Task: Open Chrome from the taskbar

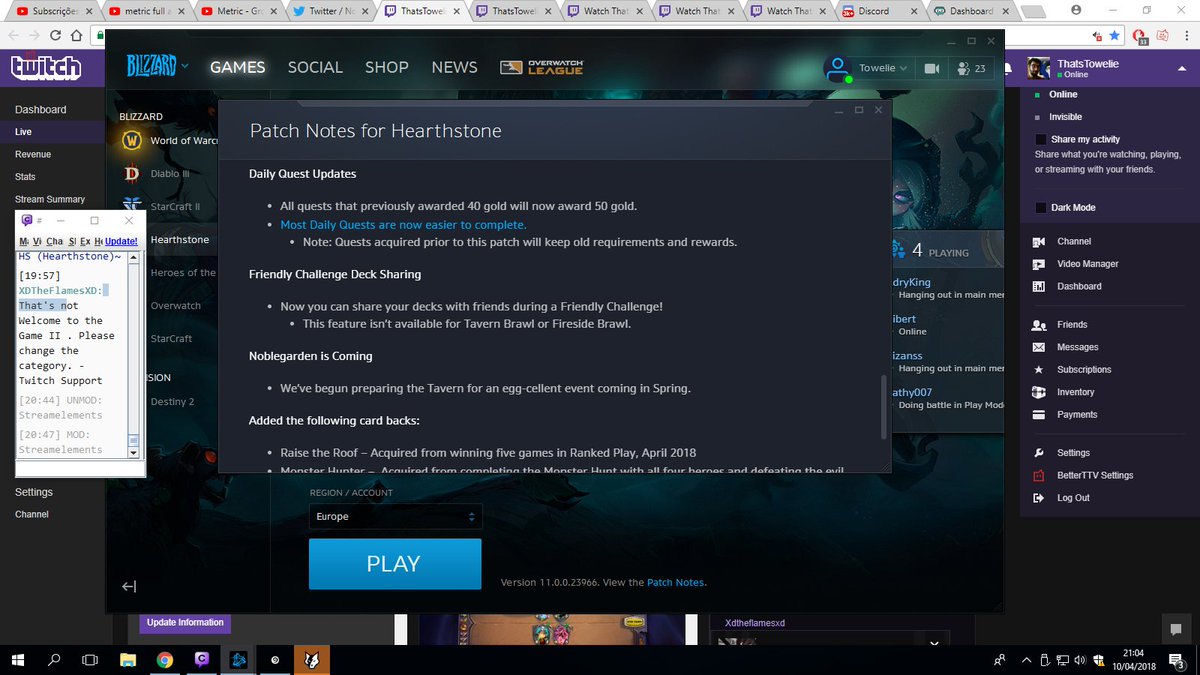Action: coord(165,660)
